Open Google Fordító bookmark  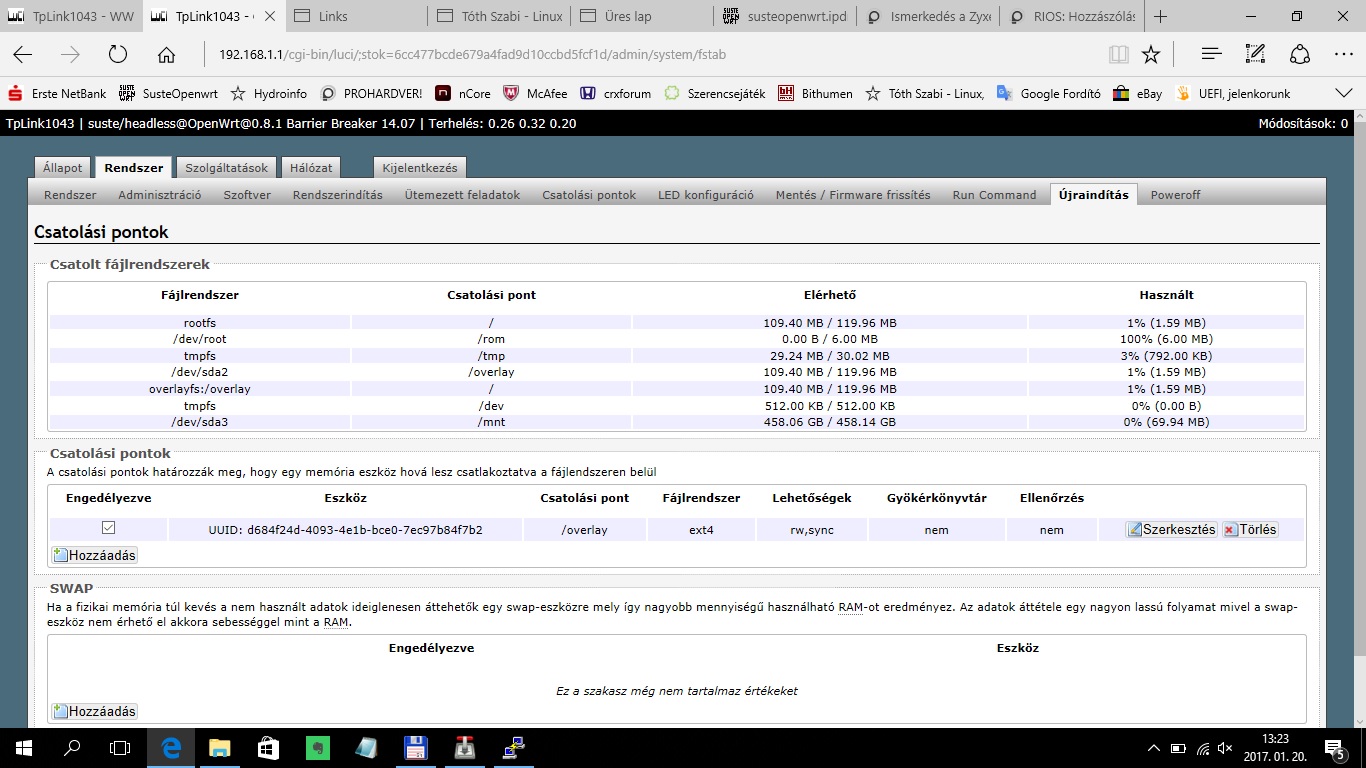(x=1048, y=94)
